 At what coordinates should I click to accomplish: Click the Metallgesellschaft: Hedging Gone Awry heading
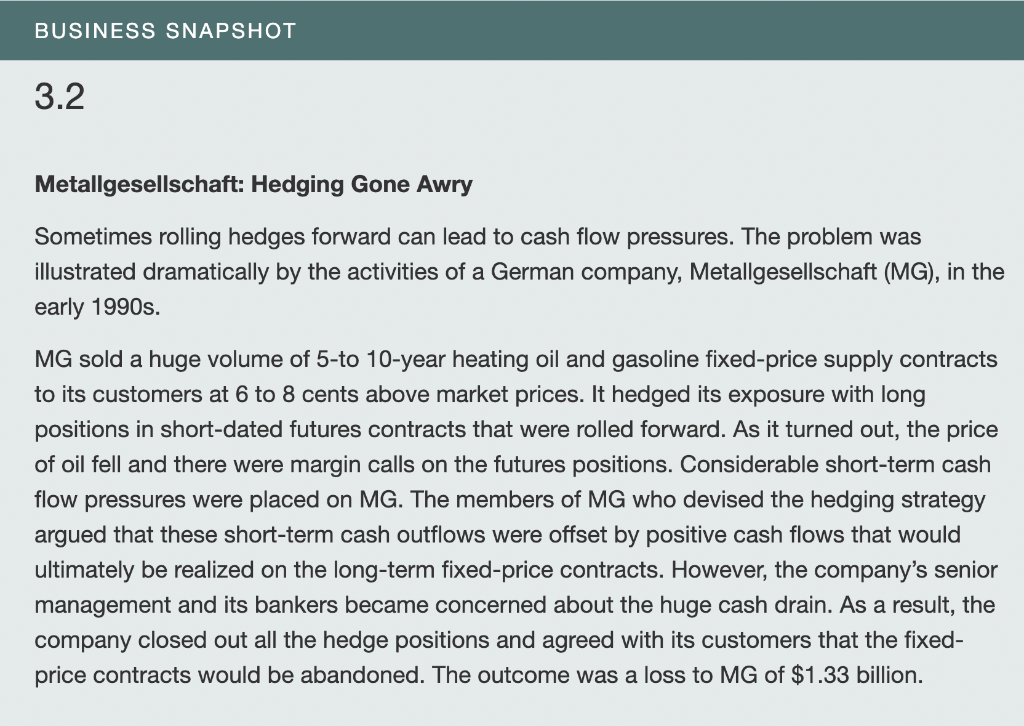(x=253, y=184)
